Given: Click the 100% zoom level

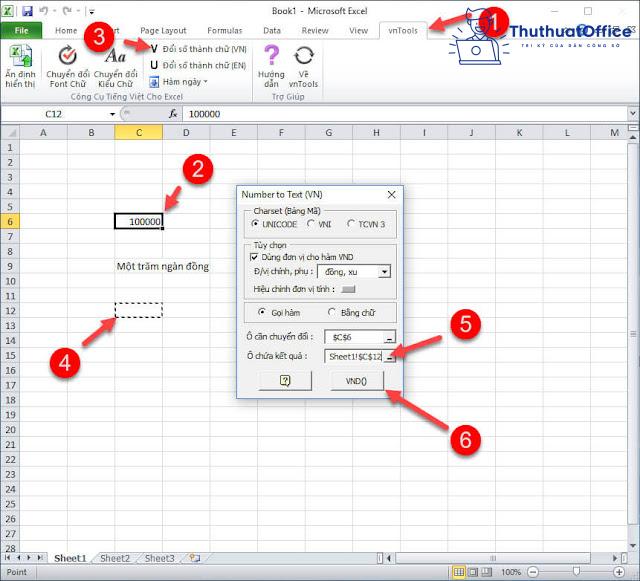Looking at the screenshot, I should click(511, 572).
